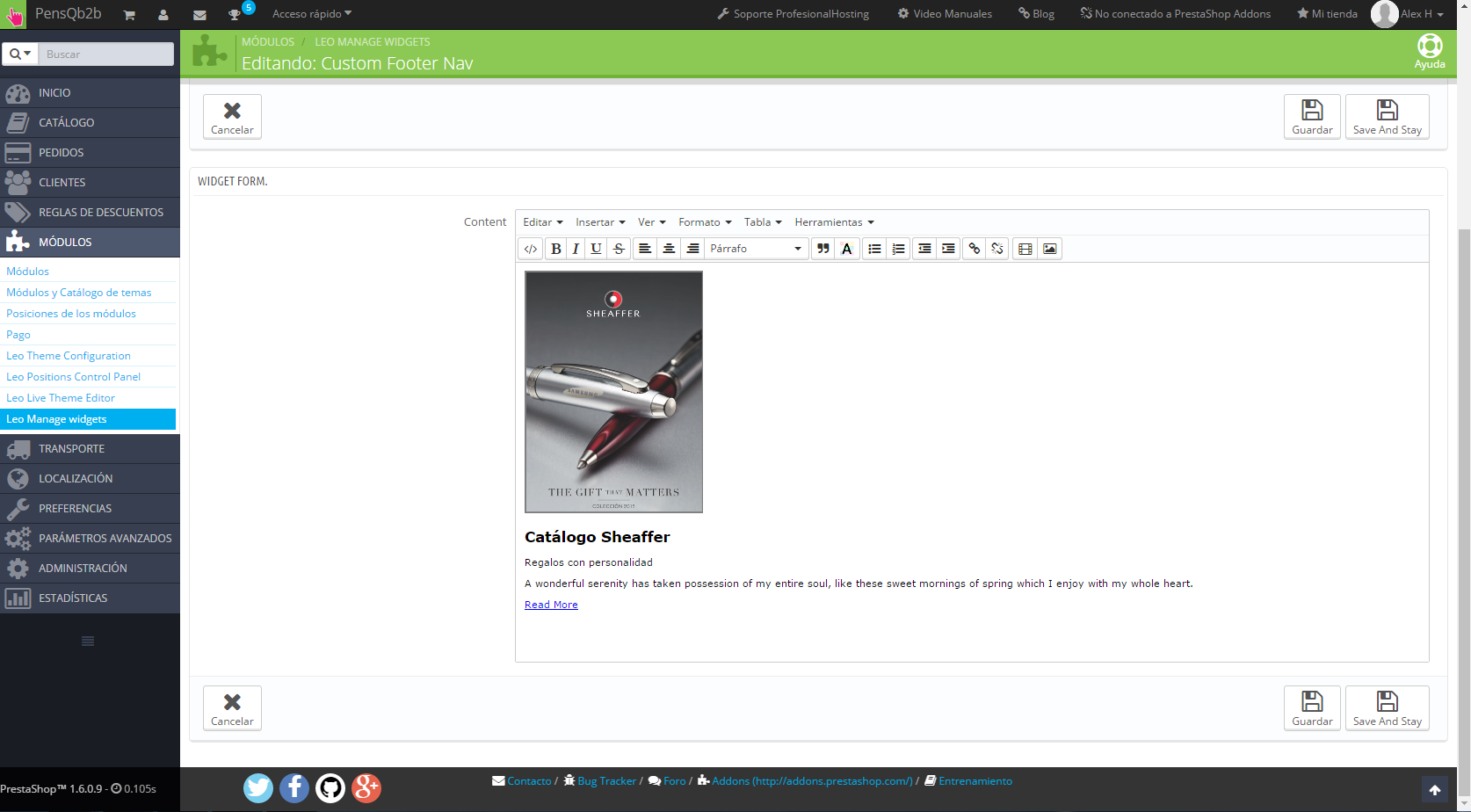Insert a video with the media icon
This screenshot has width=1471, height=812.
click(x=1025, y=249)
